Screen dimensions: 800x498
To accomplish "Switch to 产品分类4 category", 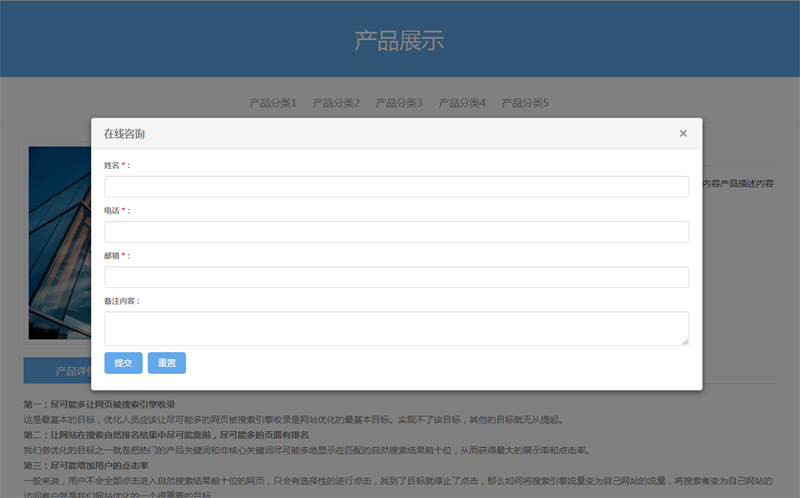I will (461, 103).
